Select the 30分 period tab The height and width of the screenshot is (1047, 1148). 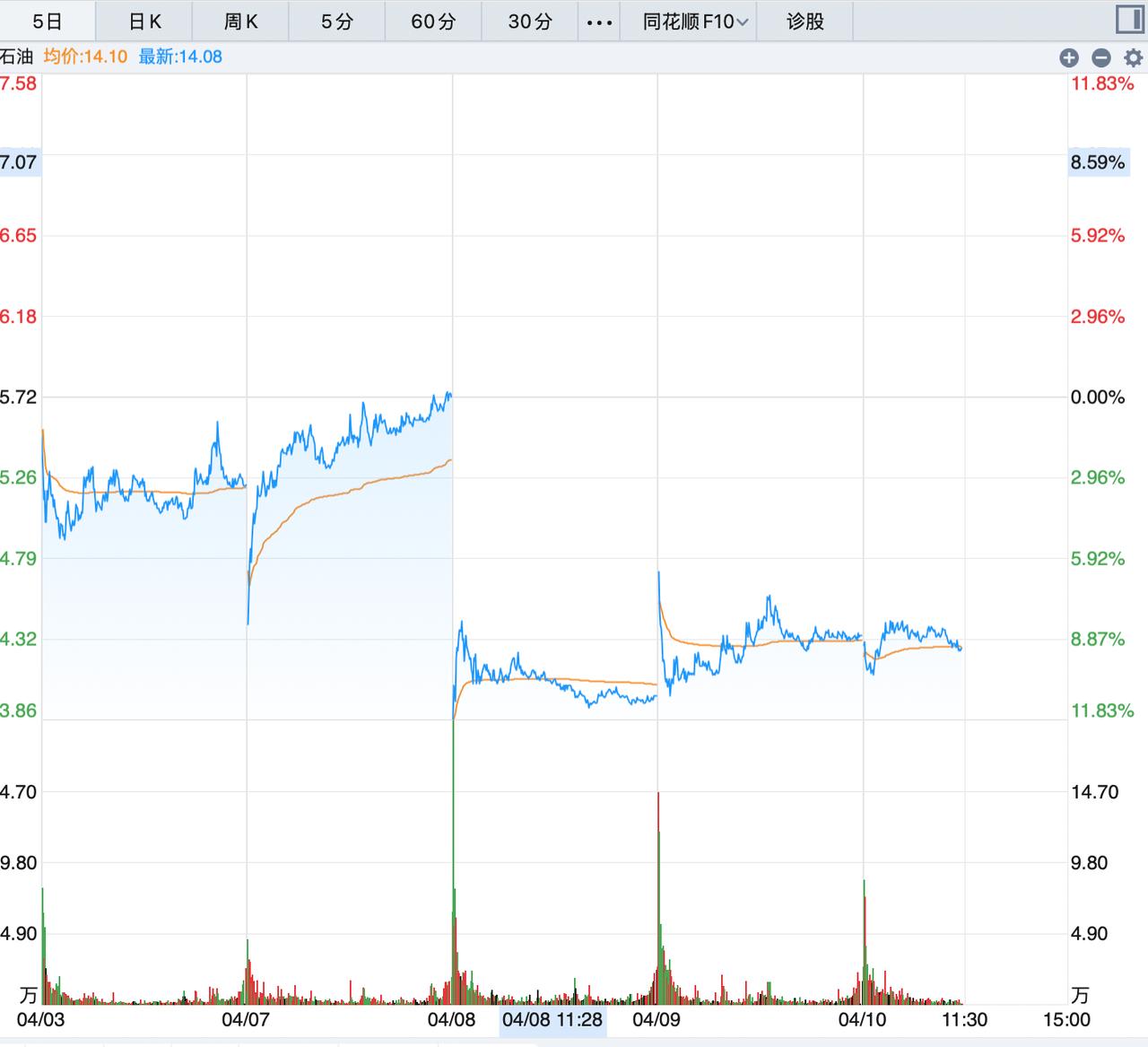pyautogui.click(x=530, y=22)
